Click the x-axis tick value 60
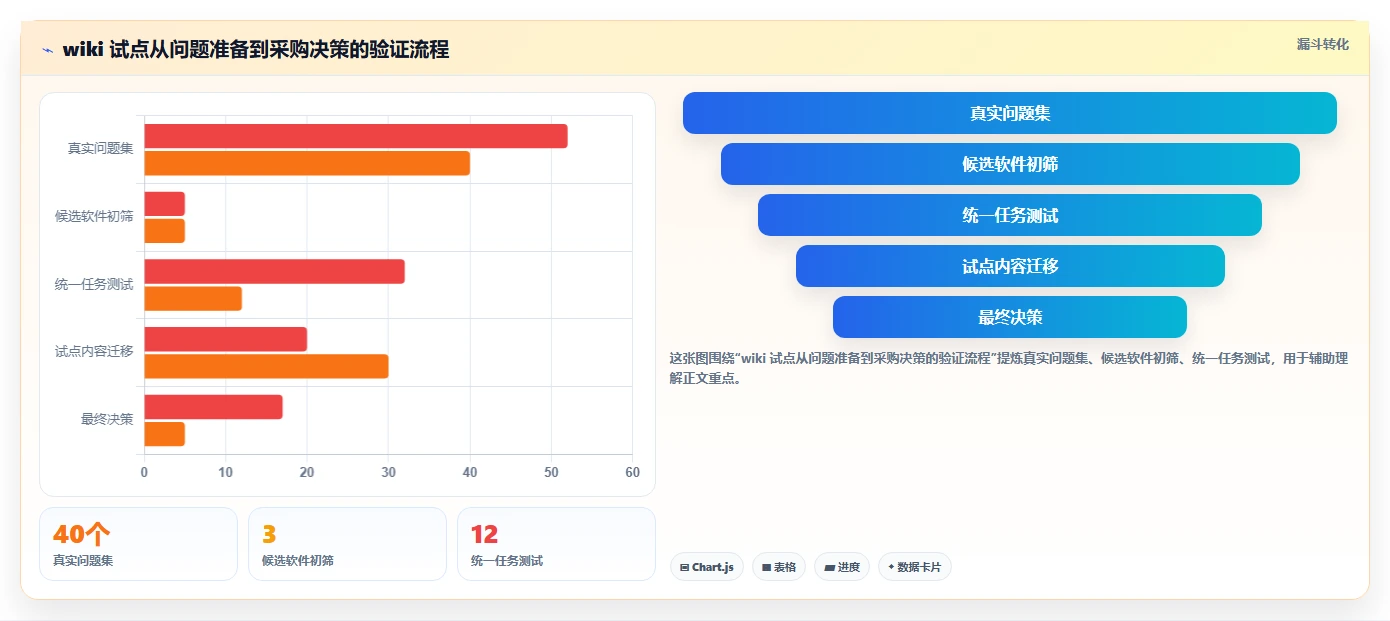 [x=632, y=472]
